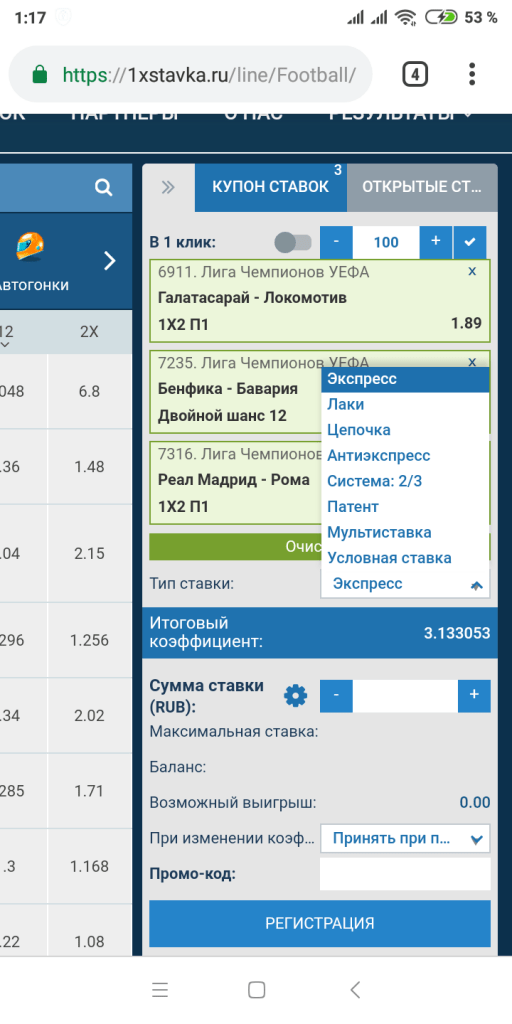Go to next sport with right chevron
The width and height of the screenshot is (512, 1024).
click(x=110, y=261)
